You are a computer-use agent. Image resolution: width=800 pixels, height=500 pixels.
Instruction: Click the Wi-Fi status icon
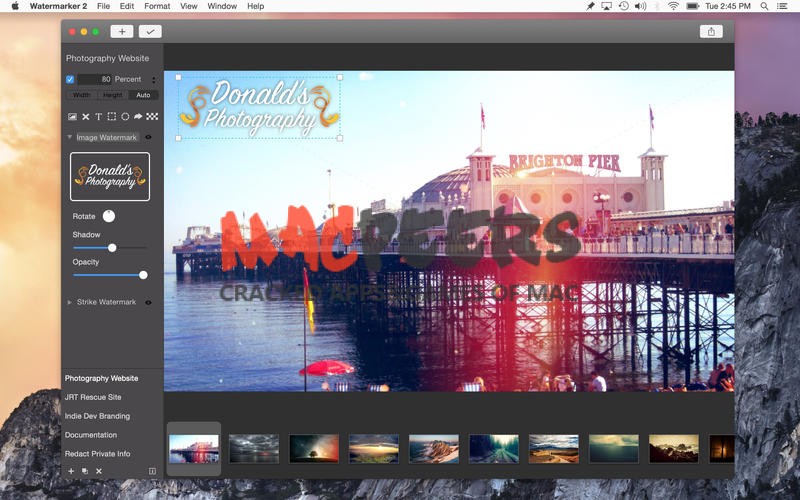pyautogui.click(x=673, y=6)
